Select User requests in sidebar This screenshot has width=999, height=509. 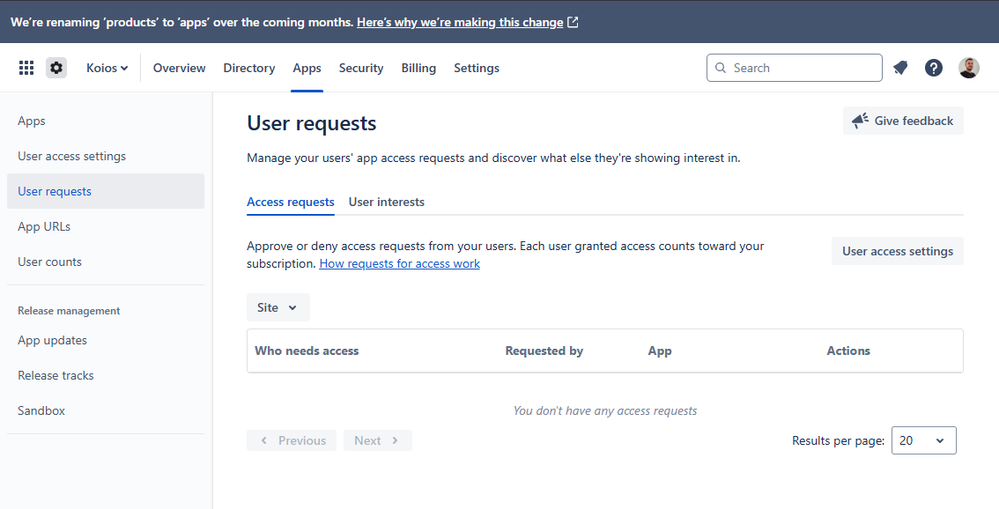(x=106, y=191)
